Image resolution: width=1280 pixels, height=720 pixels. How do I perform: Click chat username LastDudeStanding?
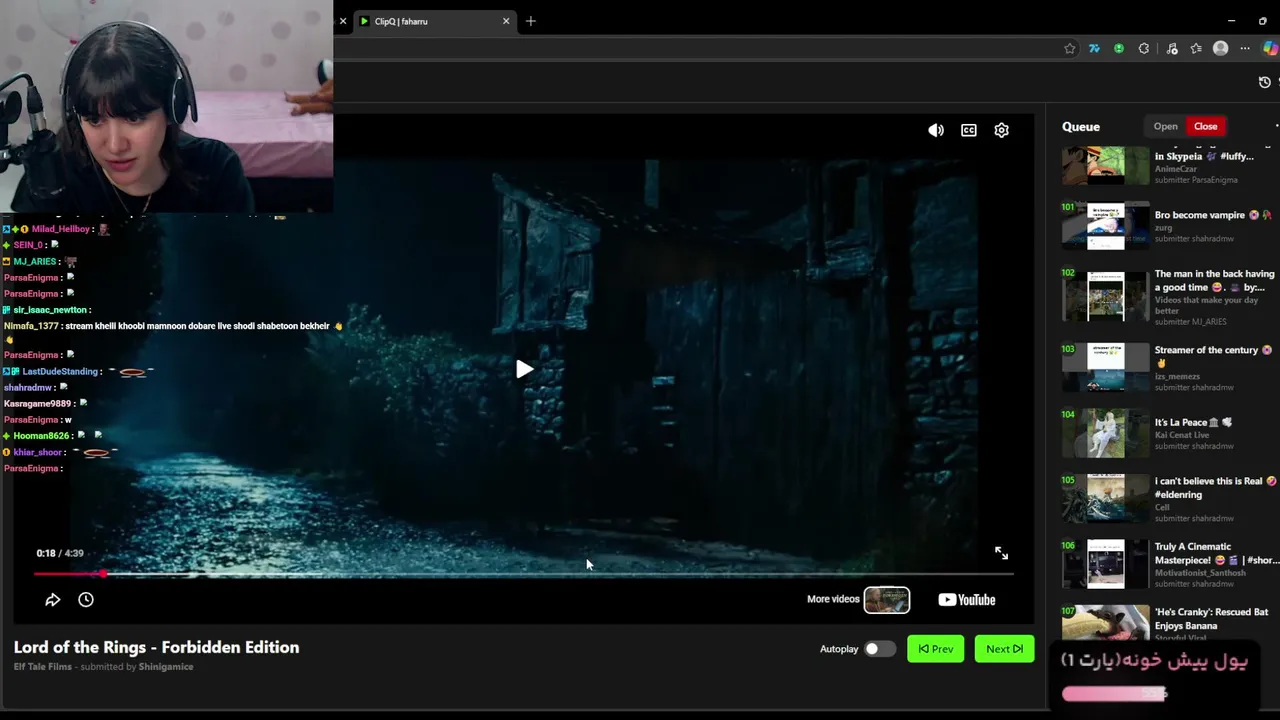pos(60,371)
